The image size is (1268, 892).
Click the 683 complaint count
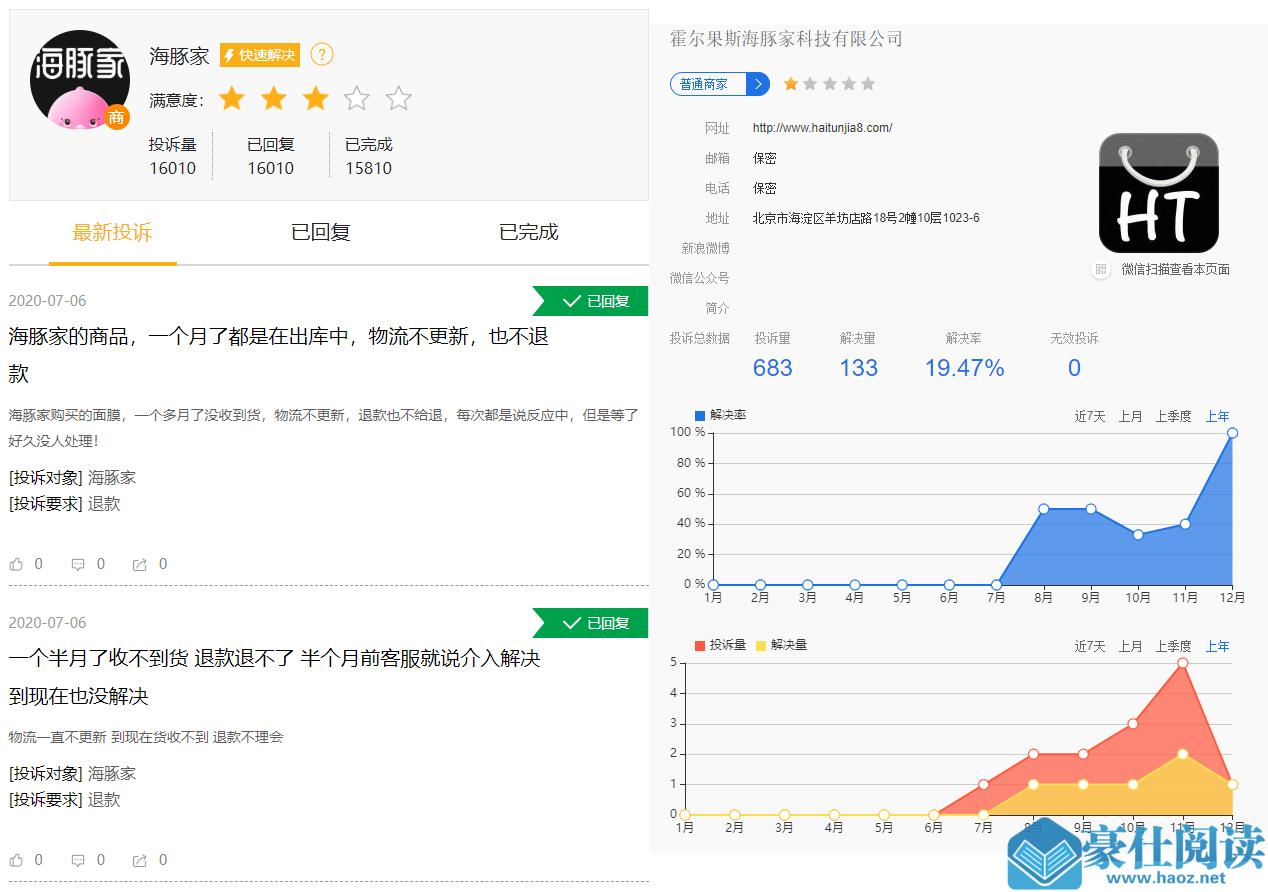773,368
